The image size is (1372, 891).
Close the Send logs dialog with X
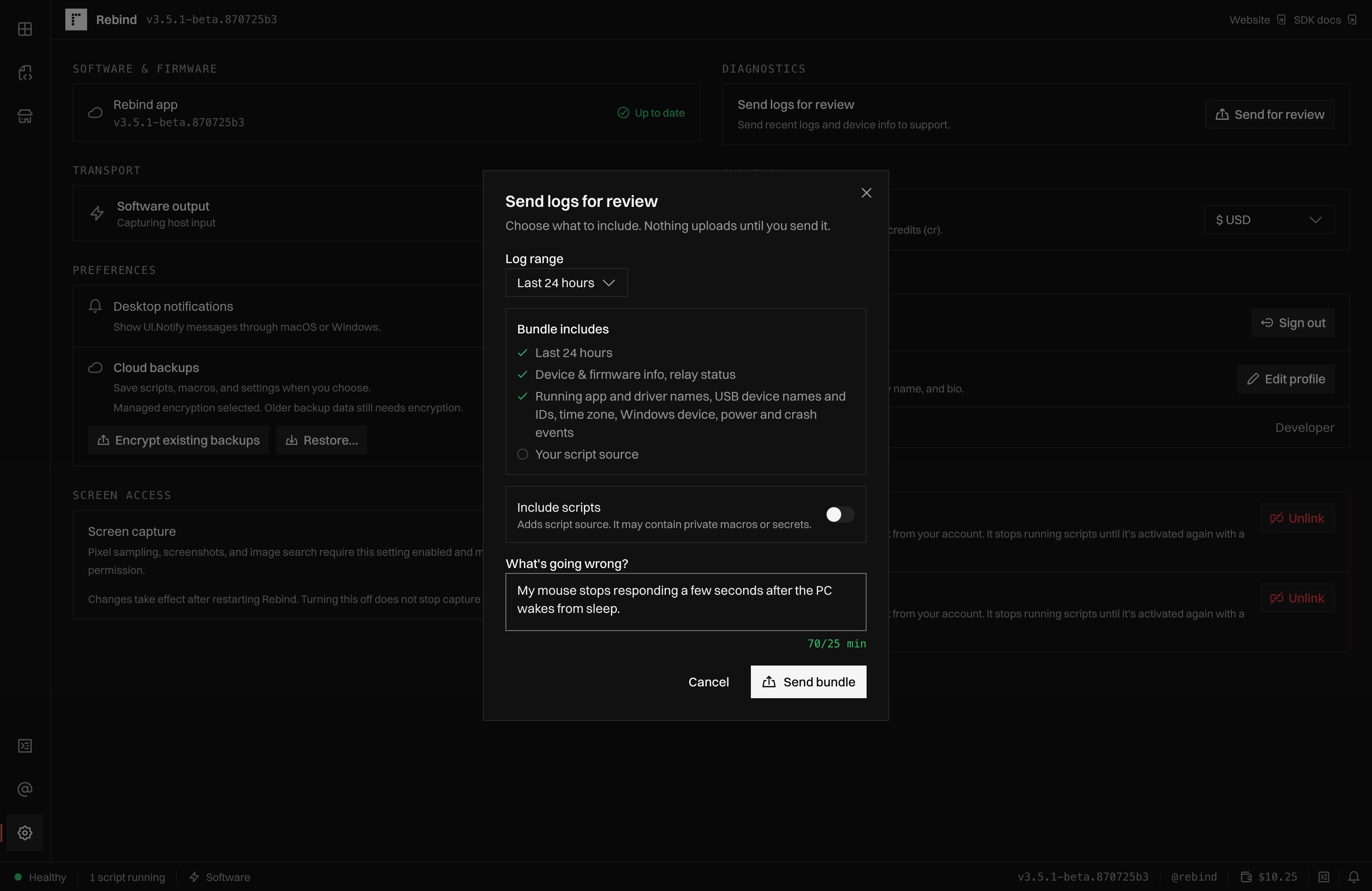click(866, 193)
